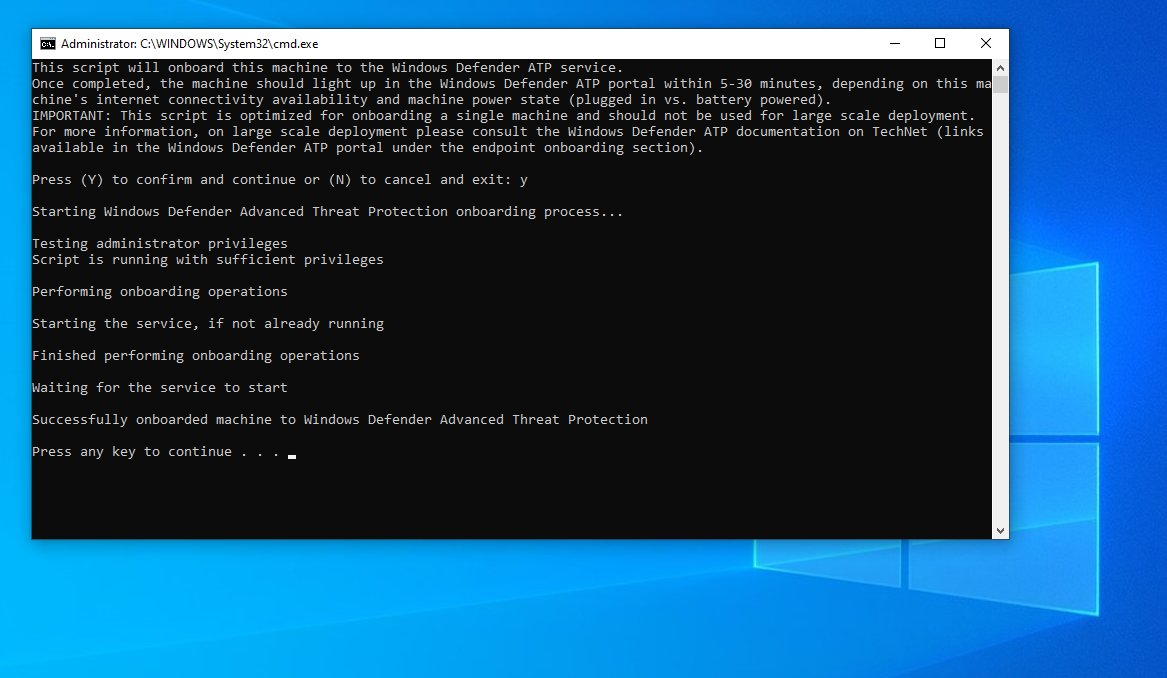1167x678 pixels.
Task: Click 'Finished performing onboarding operations' line
Action: [196, 356]
